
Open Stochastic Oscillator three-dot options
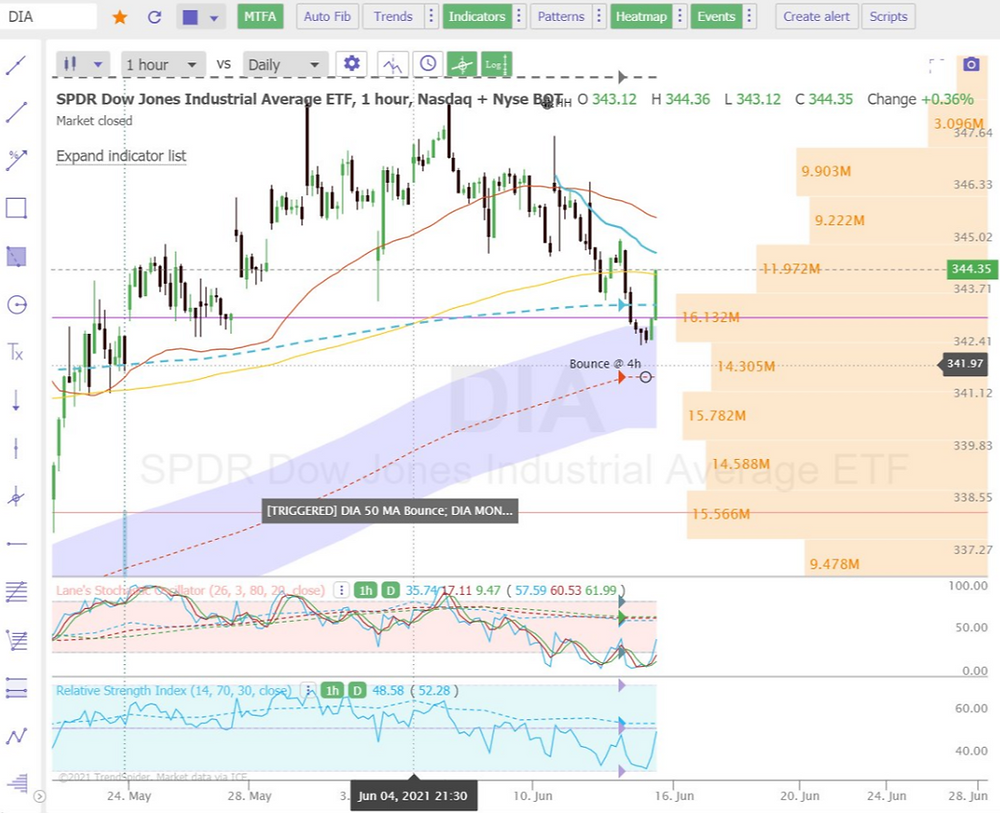pyautogui.click(x=341, y=590)
